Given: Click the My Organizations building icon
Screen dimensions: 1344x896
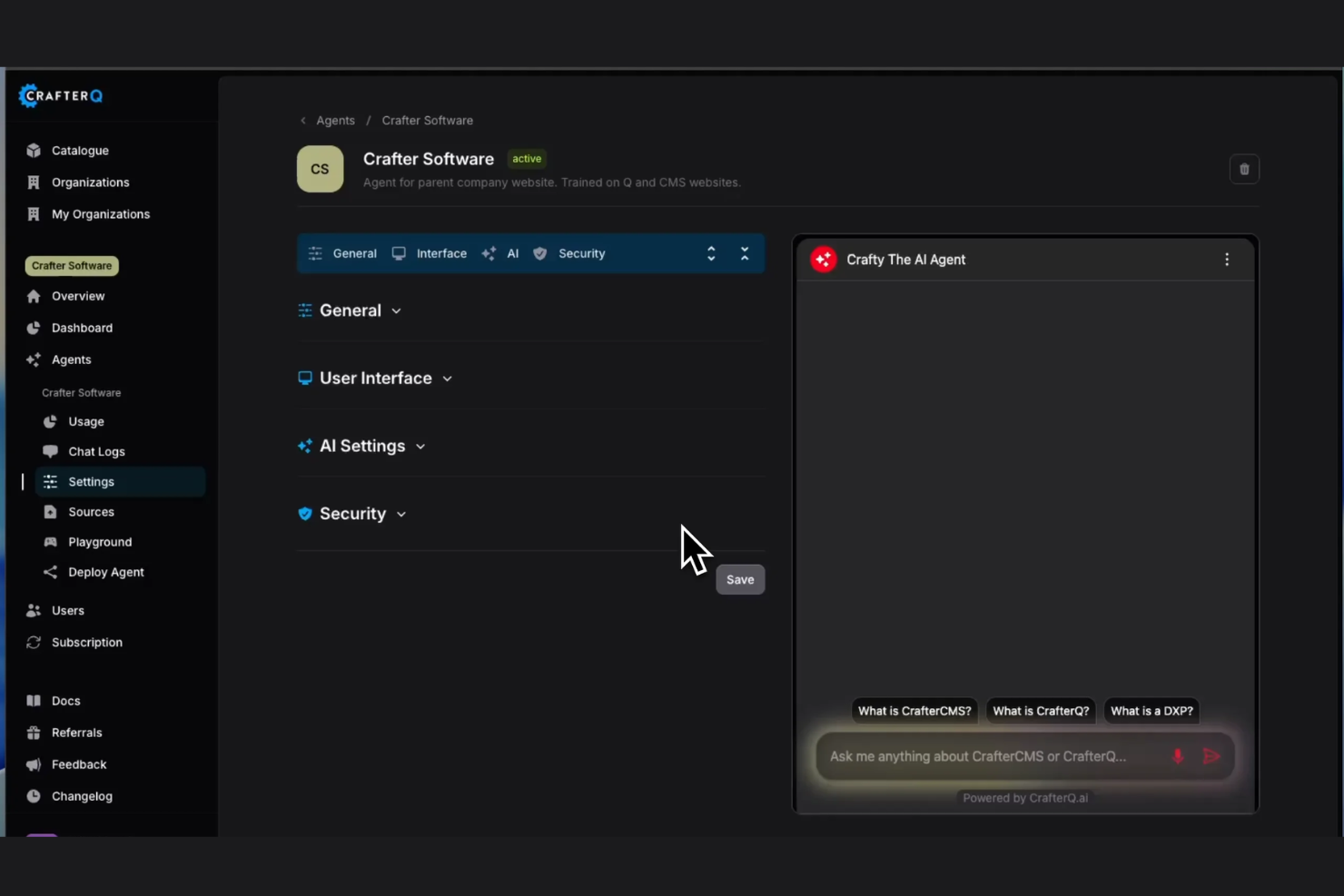Looking at the screenshot, I should coord(34,214).
